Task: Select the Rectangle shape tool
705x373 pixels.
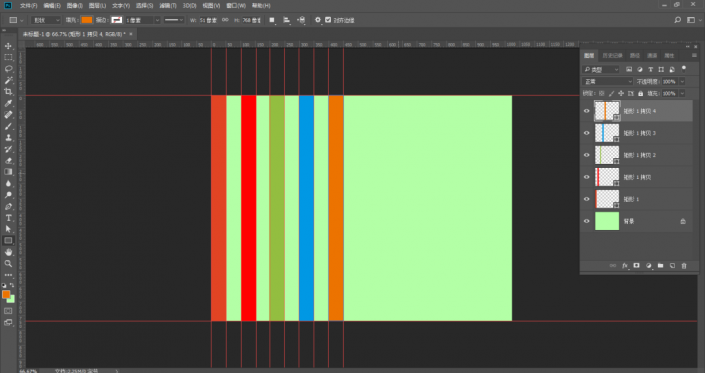Action: coord(8,241)
